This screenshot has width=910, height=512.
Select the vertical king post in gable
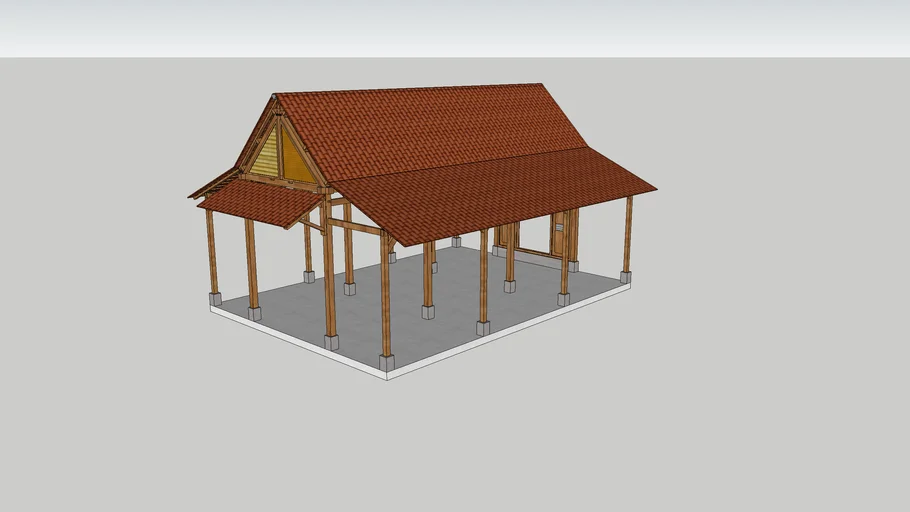click(x=280, y=150)
